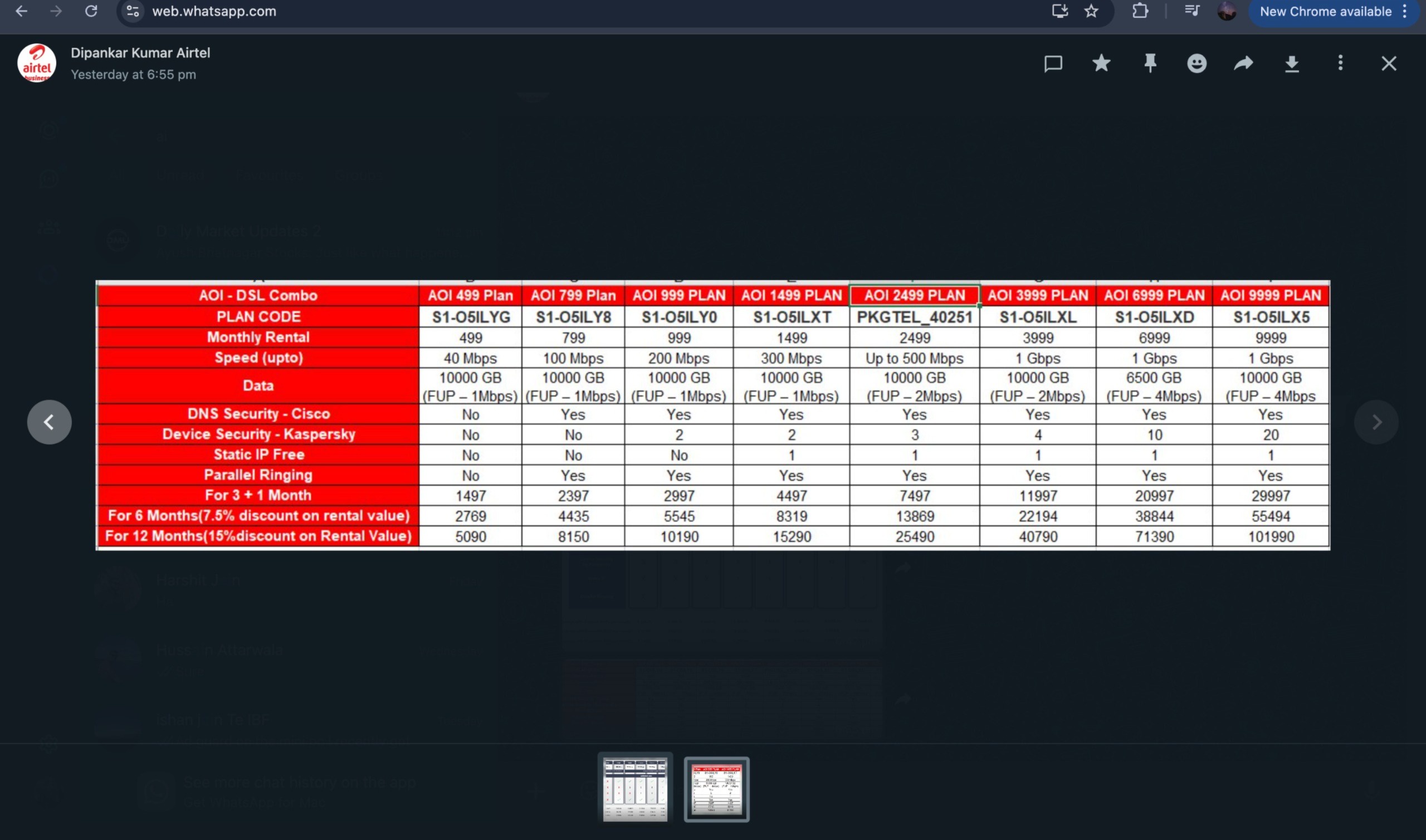
Task: Star this image message
Action: (1101, 63)
